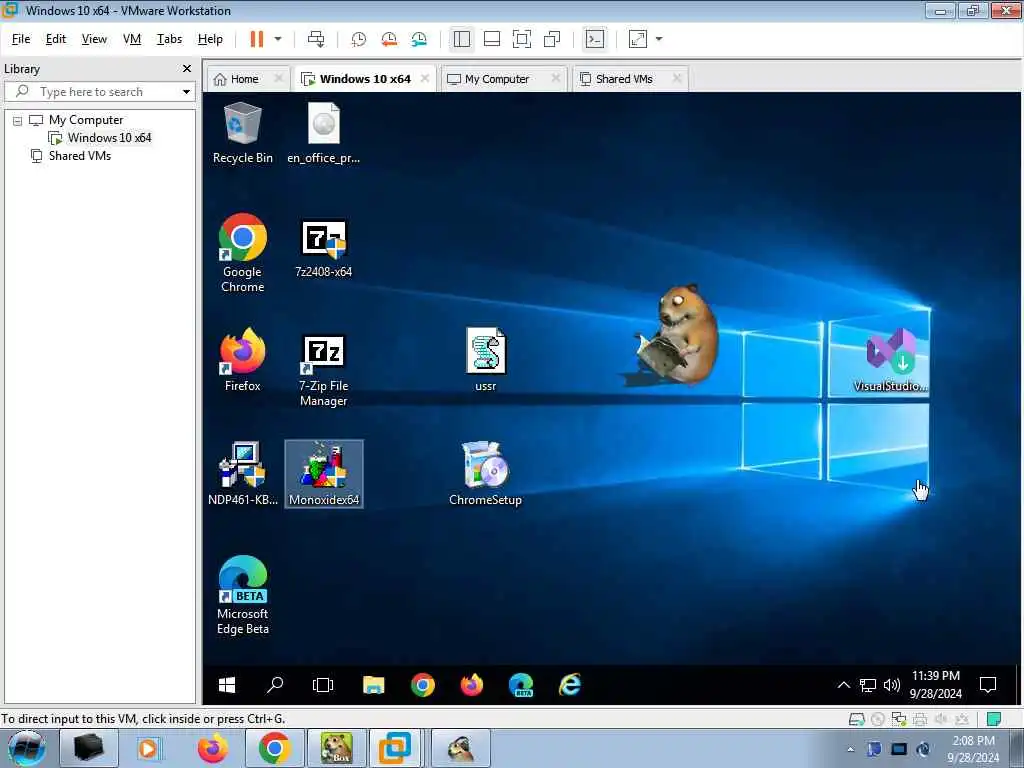Viewport: 1024px width, 768px height.
Task: Open the power options dropdown arrow beside the pause button
Action: tap(278, 39)
